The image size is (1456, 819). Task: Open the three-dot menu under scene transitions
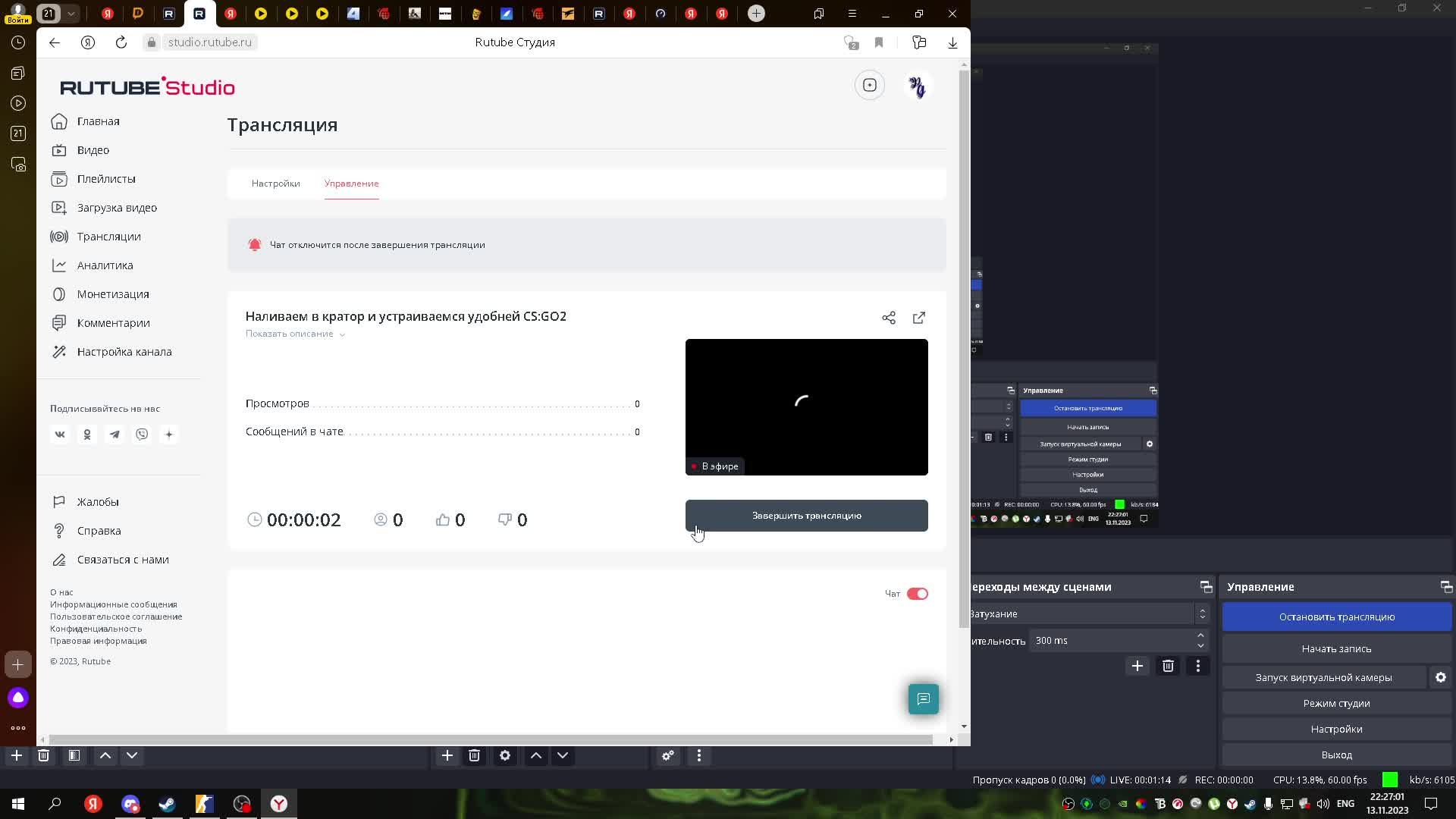pos(1198,666)
